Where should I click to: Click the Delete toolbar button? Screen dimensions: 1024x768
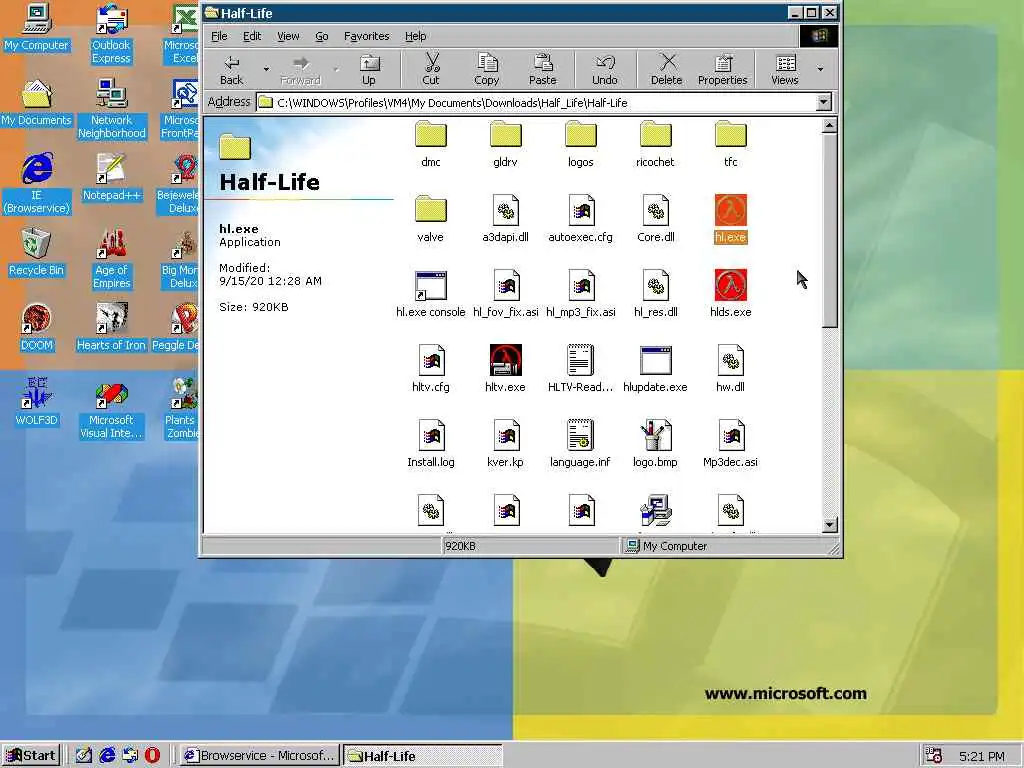666,69
